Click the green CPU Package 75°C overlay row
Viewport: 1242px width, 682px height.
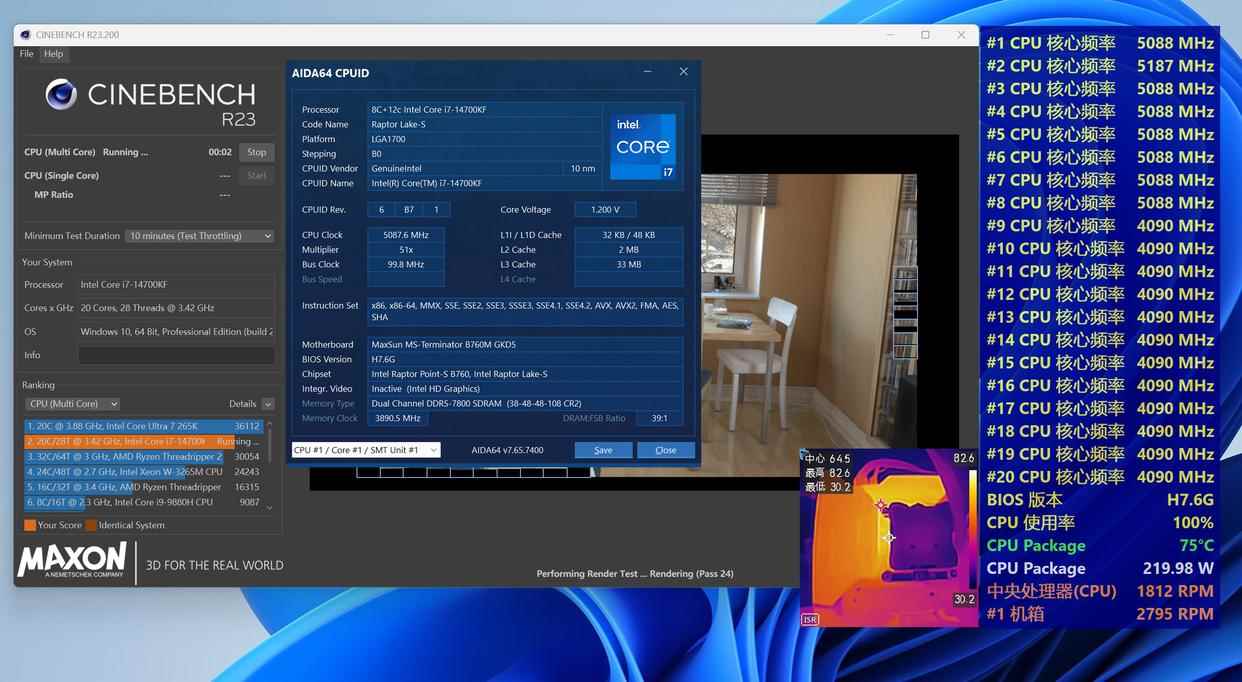click(1100, 546)
